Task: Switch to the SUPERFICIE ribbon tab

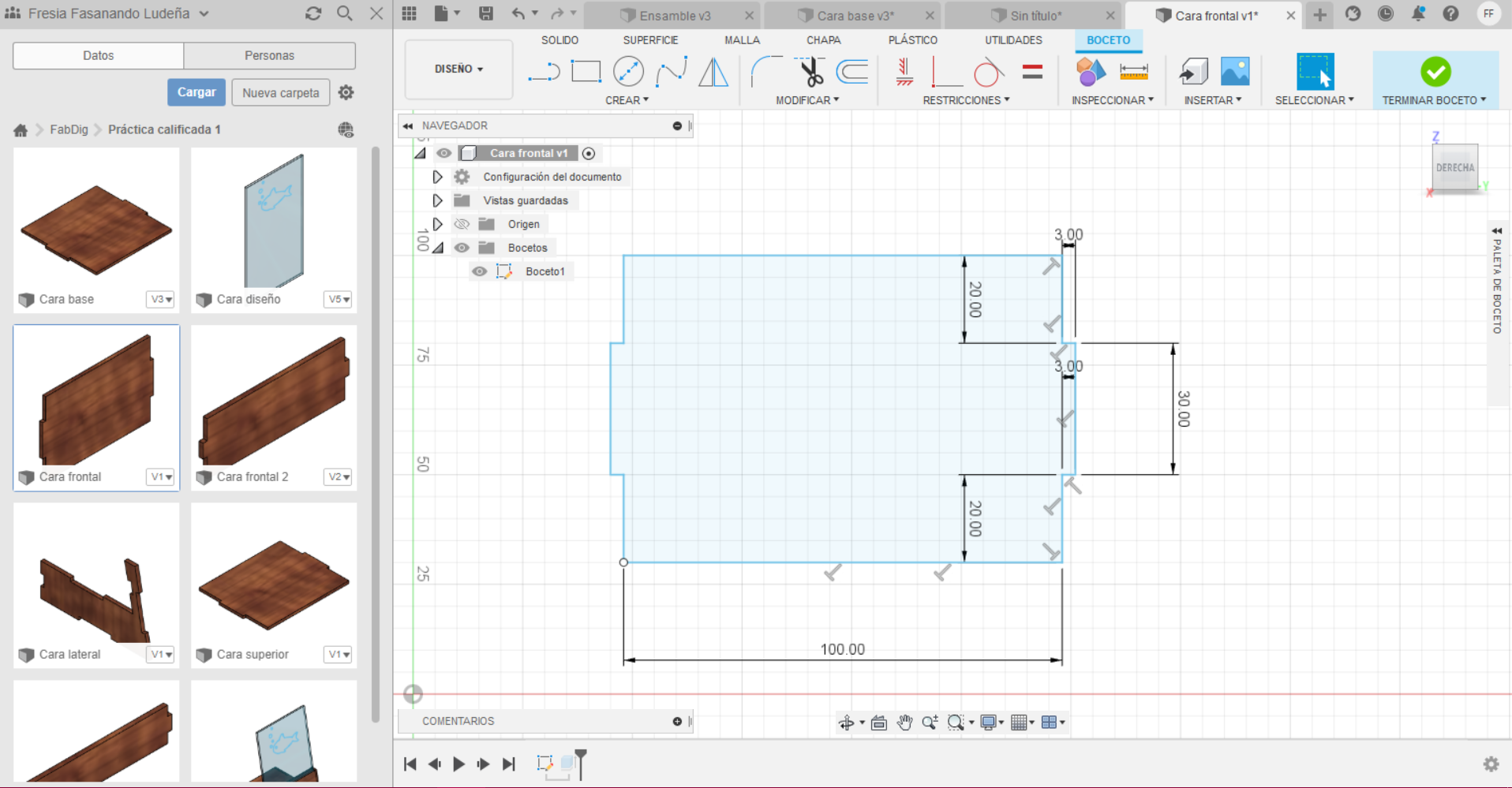Action: pyautogui.click(x=650, y=40)
